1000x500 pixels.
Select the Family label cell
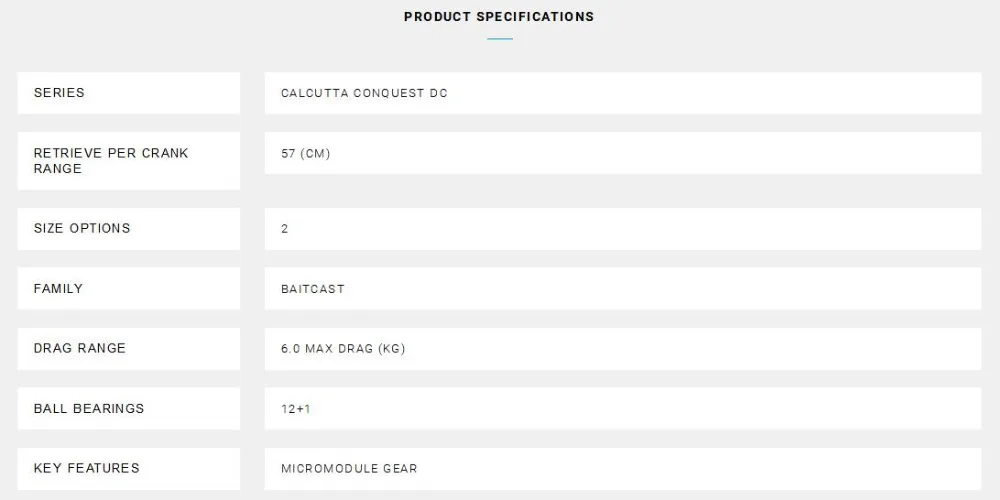click(129, 288)
